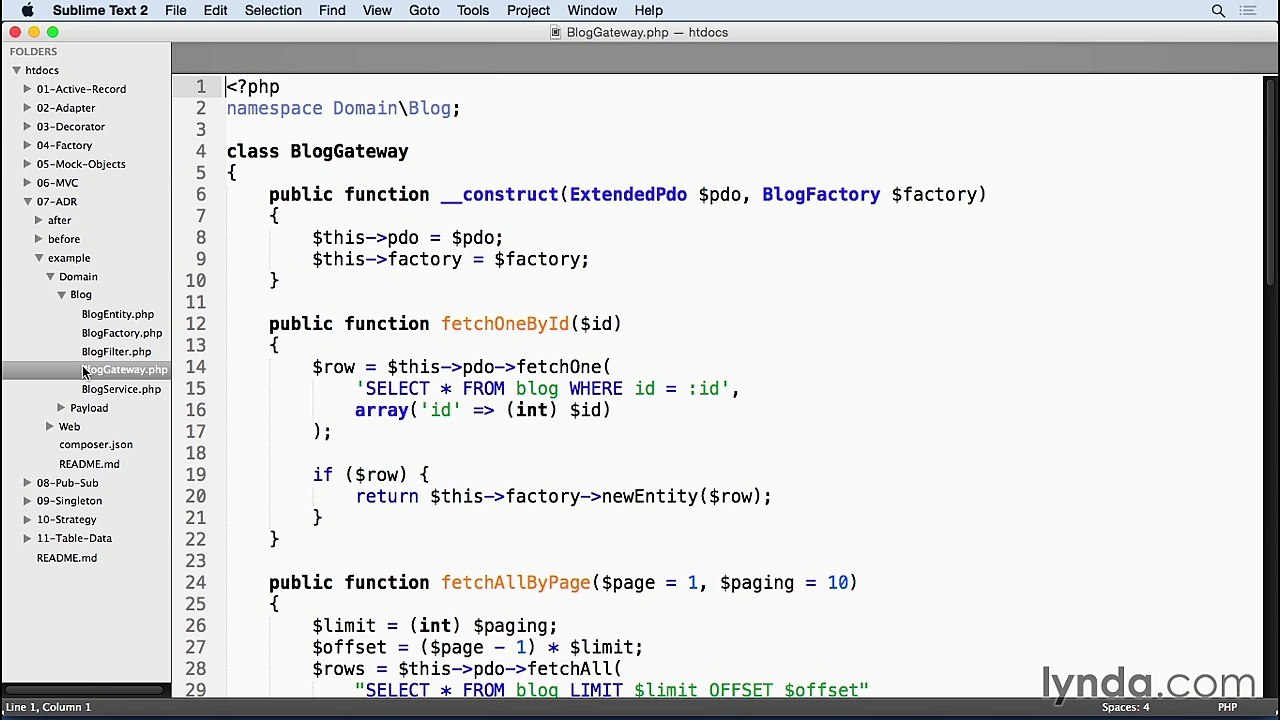Expand the after folder
Viewport: 1280px width, 720px height.
[x=39, y=220]
